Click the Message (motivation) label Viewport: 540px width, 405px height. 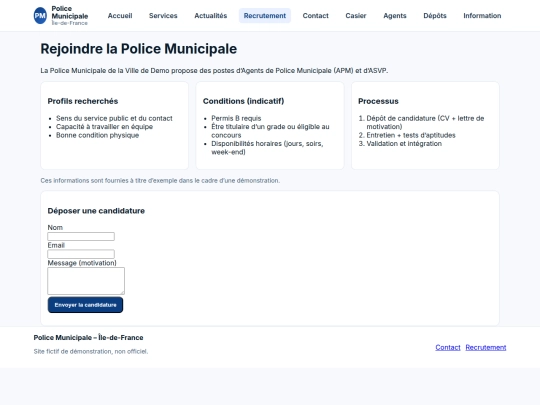[x=82, y=263]
